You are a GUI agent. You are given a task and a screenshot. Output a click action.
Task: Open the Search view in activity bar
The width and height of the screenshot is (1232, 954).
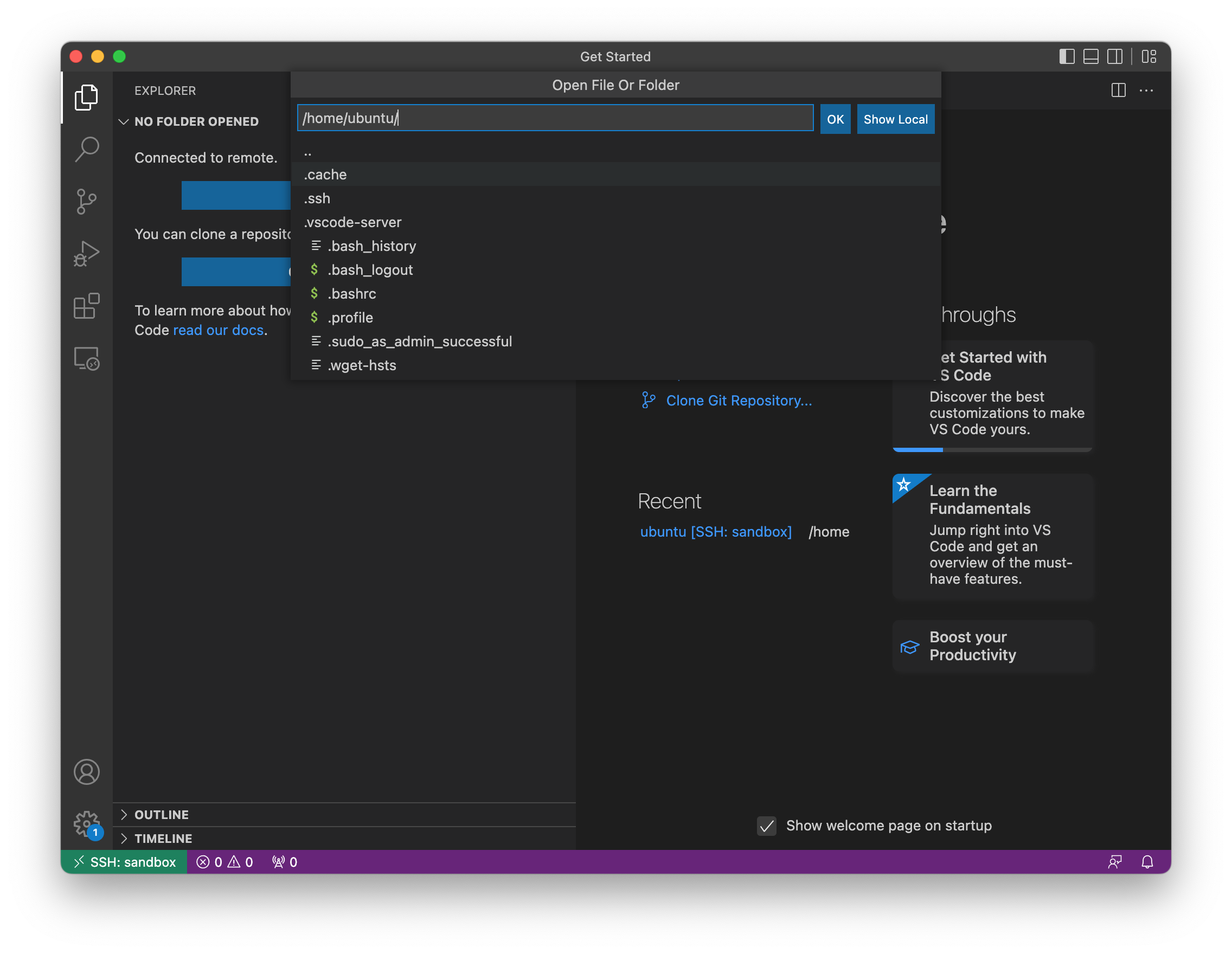(x=86, y=150)
